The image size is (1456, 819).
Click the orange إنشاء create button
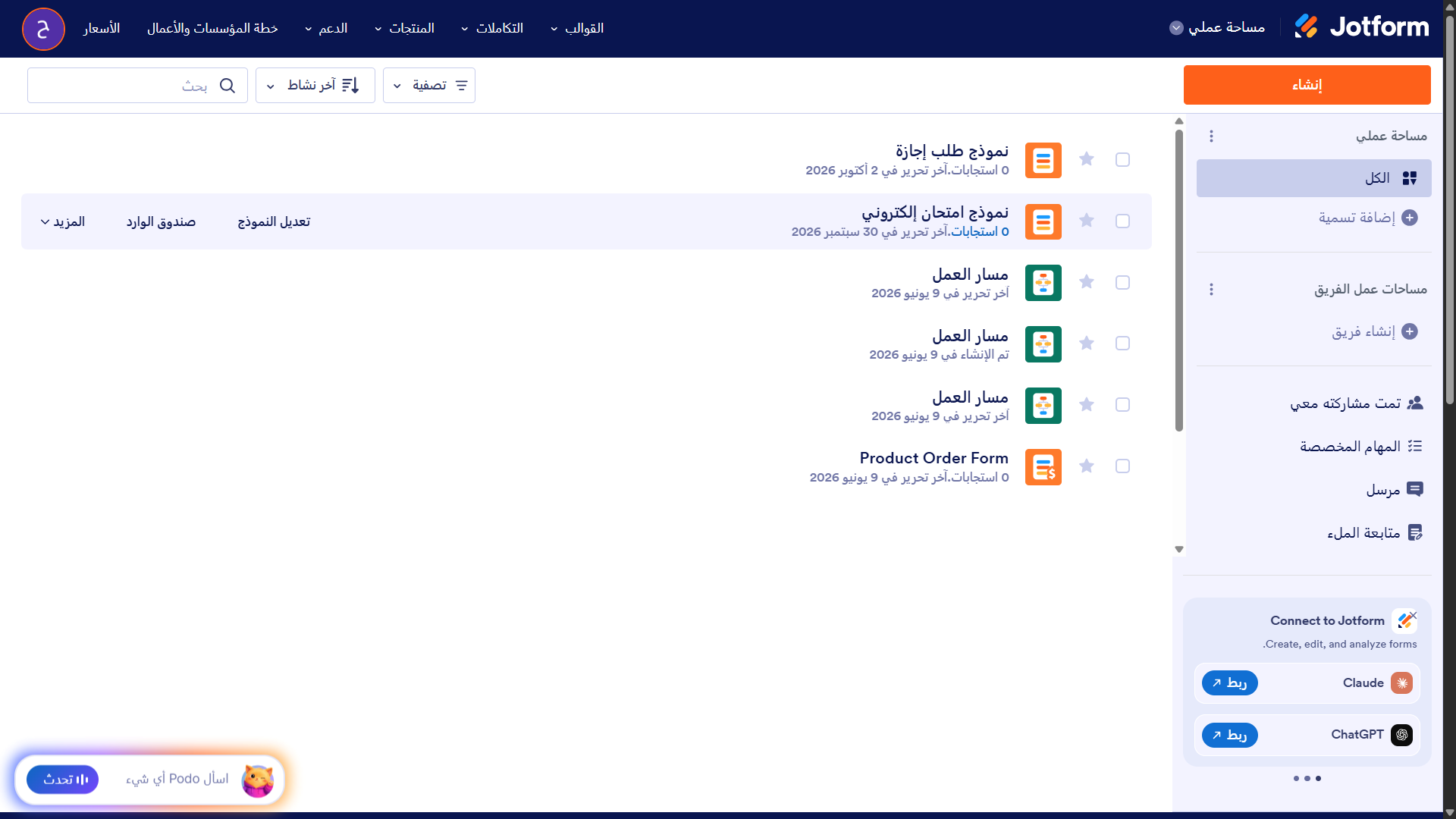point(1307,85)
